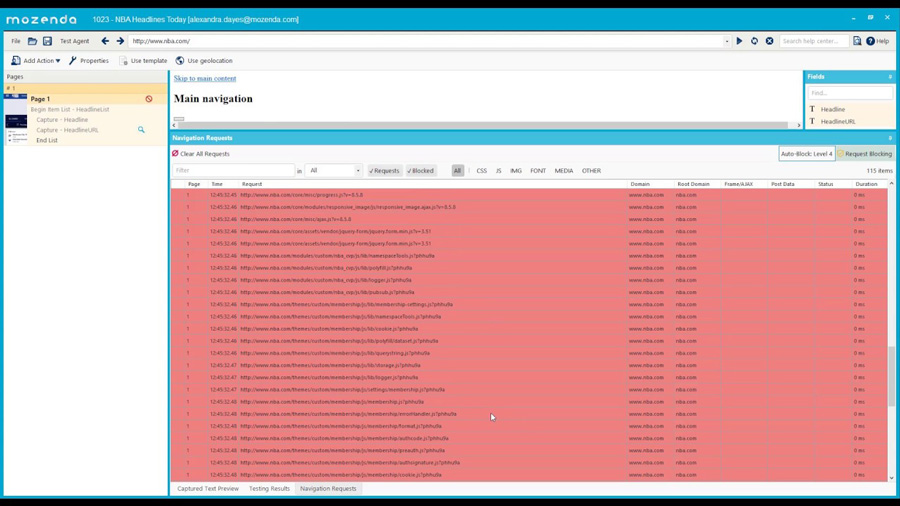Refresh the page with the reload icon
Viewport: 900px width, 506px height.
[754, 41]
